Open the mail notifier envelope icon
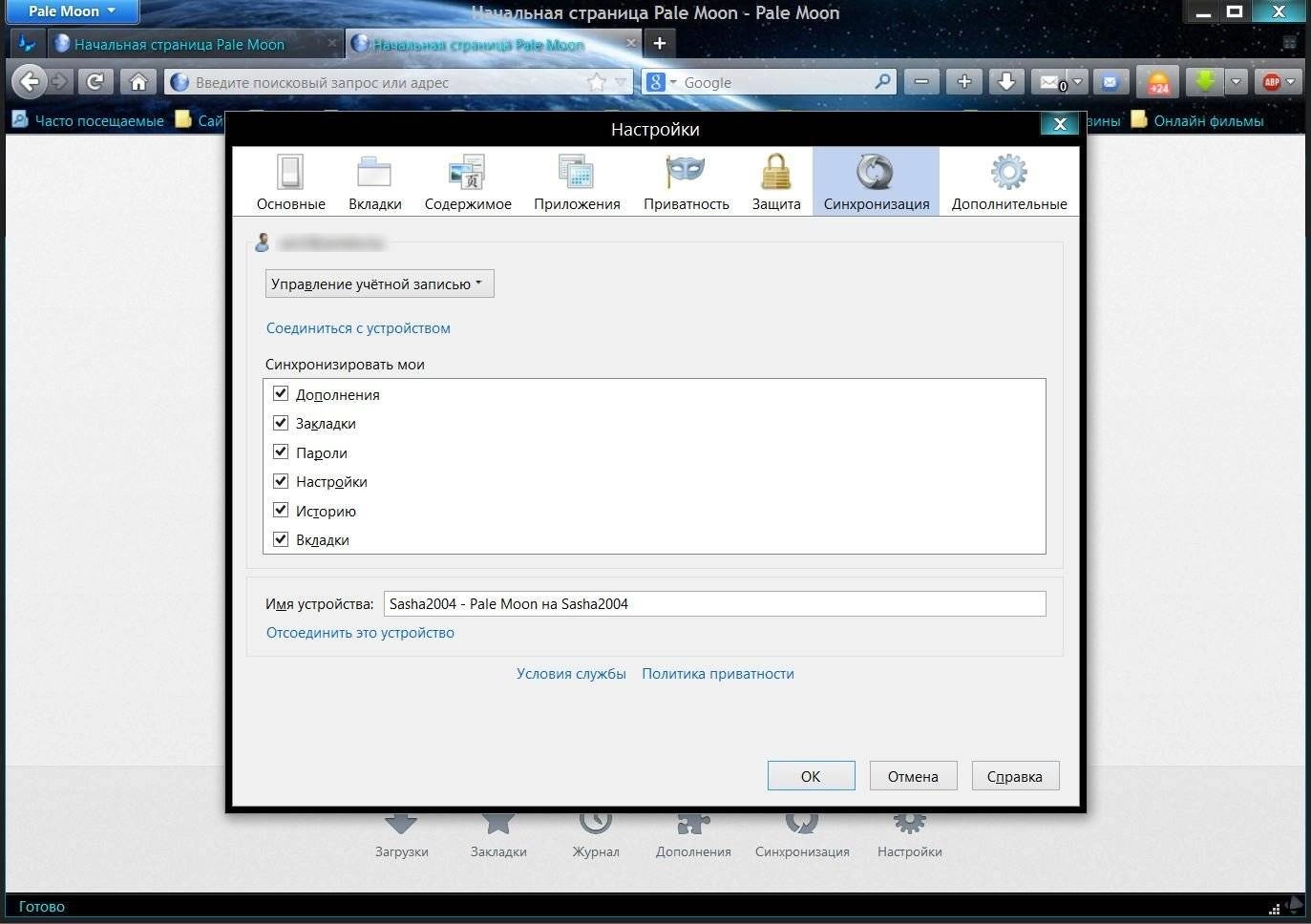 pyautogui.click(x=1051, y=81)
